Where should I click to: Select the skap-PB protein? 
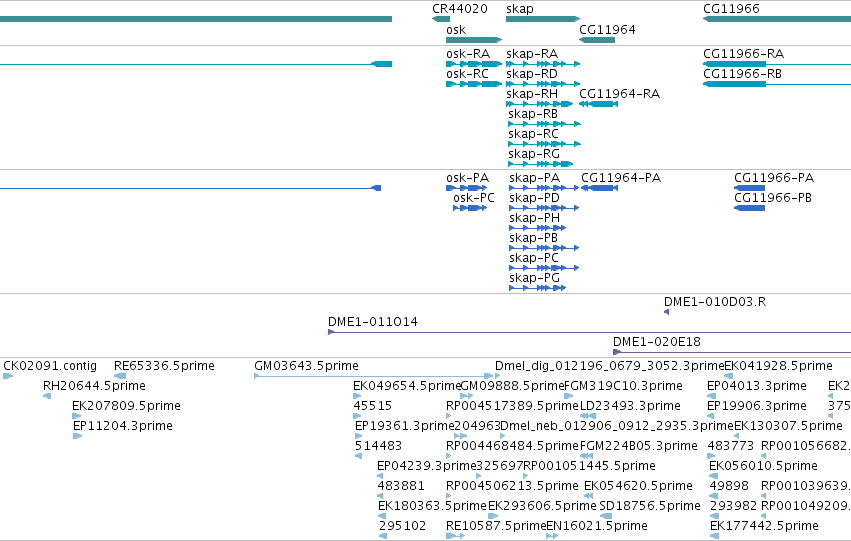(544, 248)
